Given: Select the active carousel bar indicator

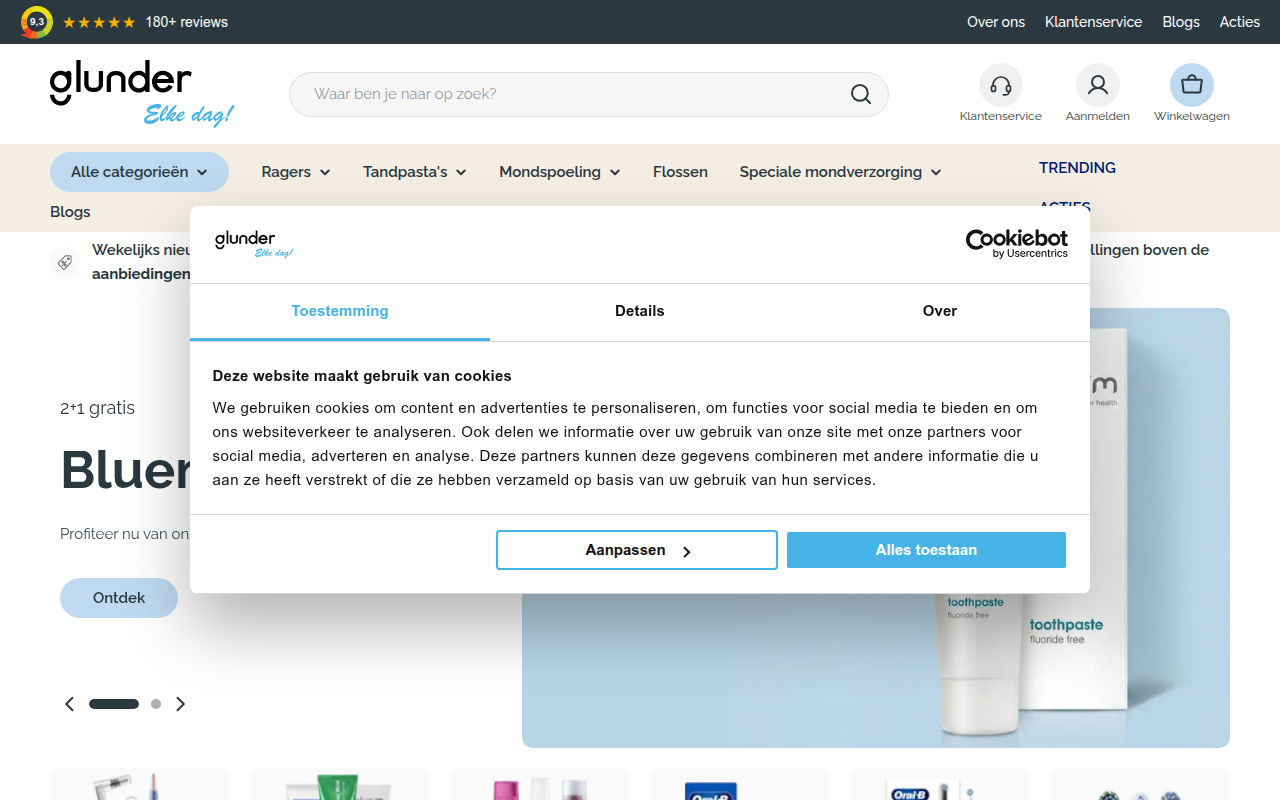Looking at the screenshot, I should click(x=114, y=704).
